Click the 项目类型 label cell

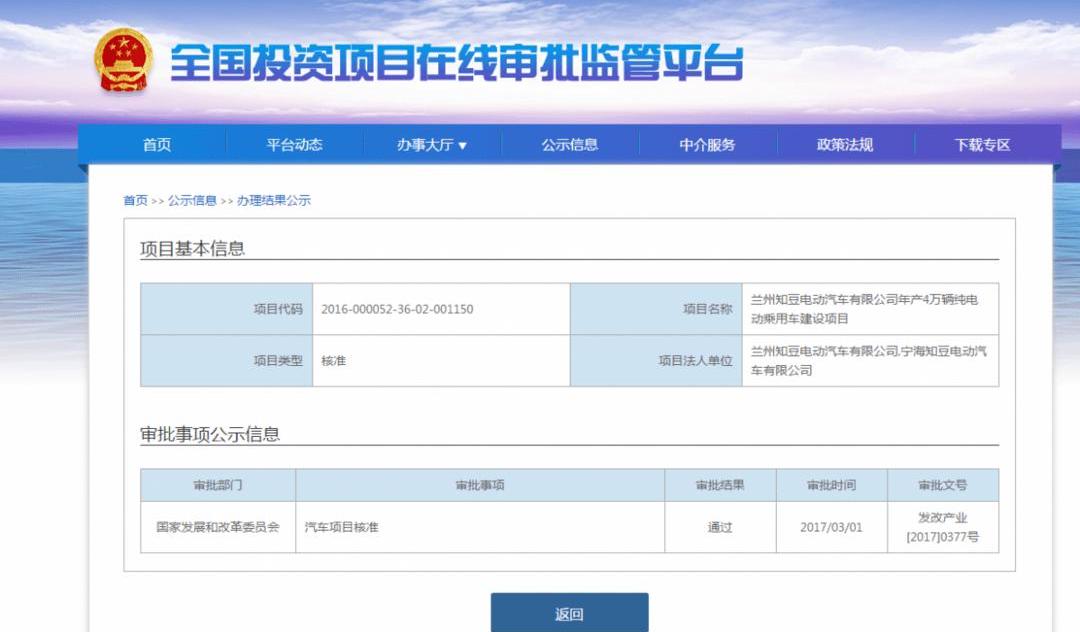(227, 361)
